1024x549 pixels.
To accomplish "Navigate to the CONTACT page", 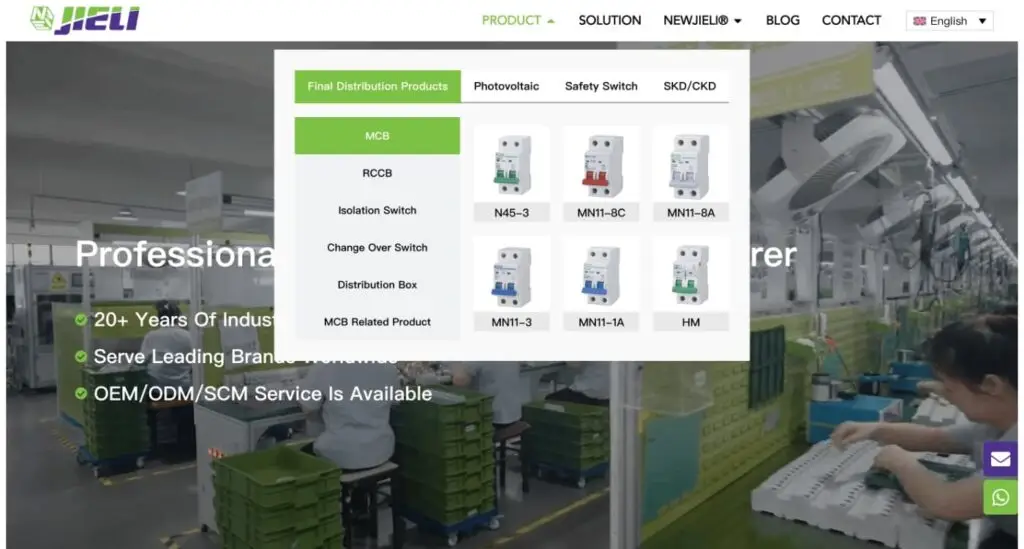I will pos(851,20).
